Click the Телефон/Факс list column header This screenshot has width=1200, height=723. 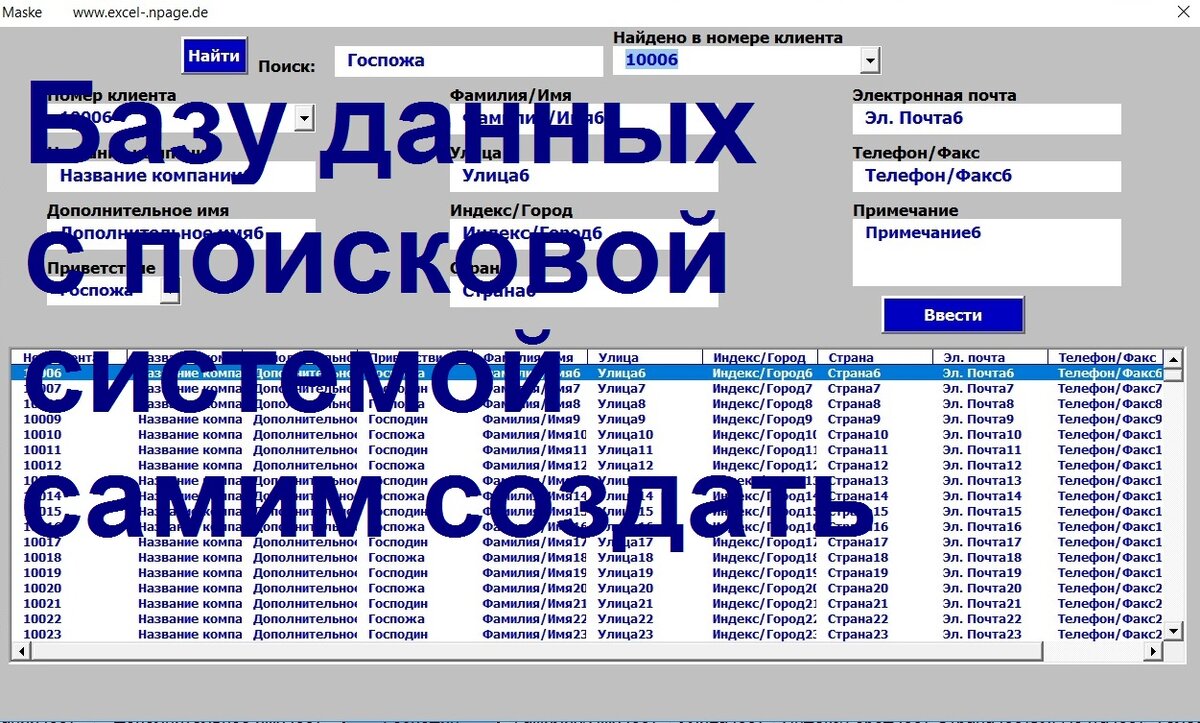[1107, 358]
